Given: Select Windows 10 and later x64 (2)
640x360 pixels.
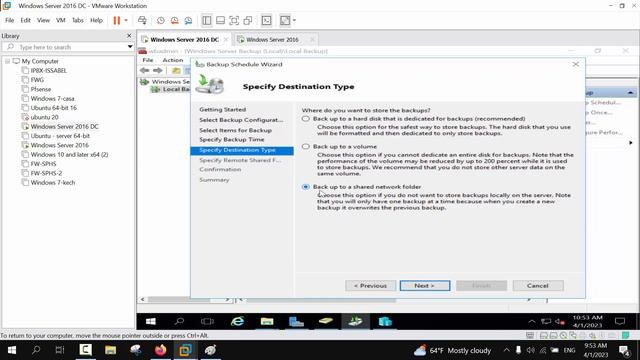Looking at the screenshot, I should 69,155.
